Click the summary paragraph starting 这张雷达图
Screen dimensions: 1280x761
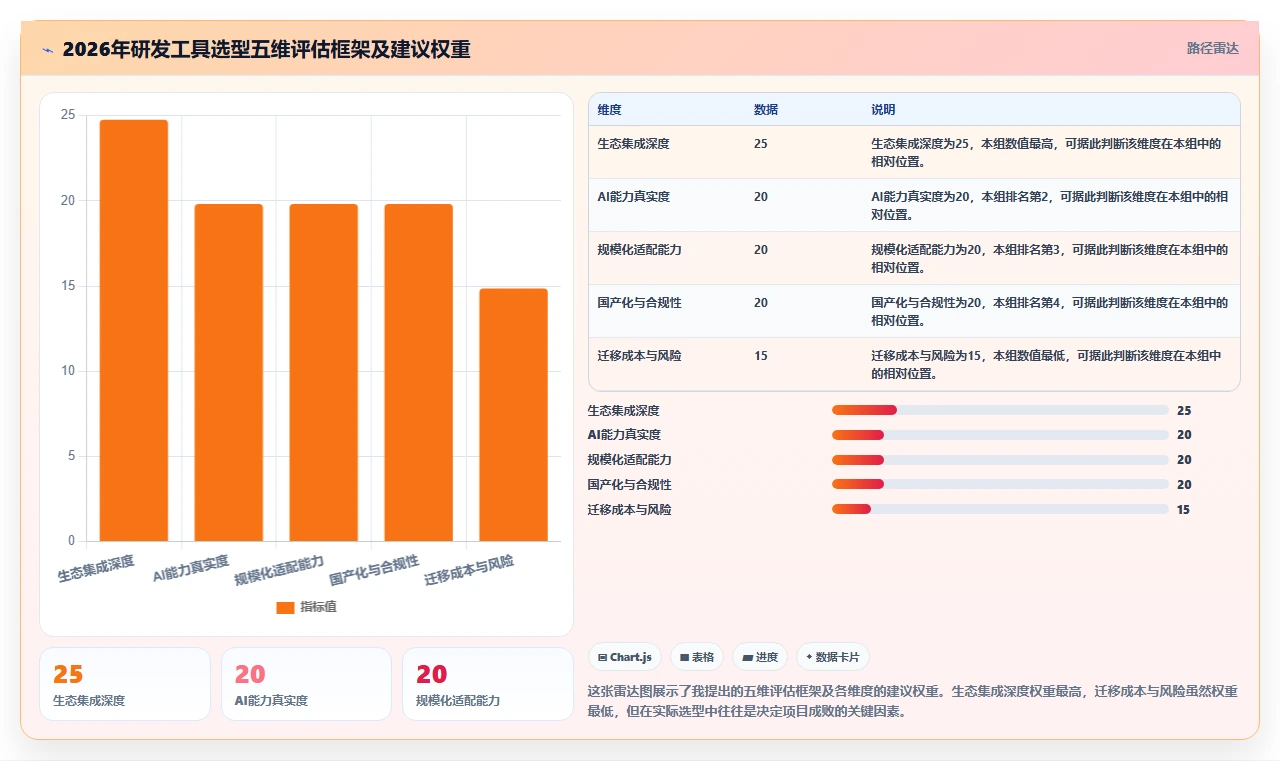(x=912, y=702)
